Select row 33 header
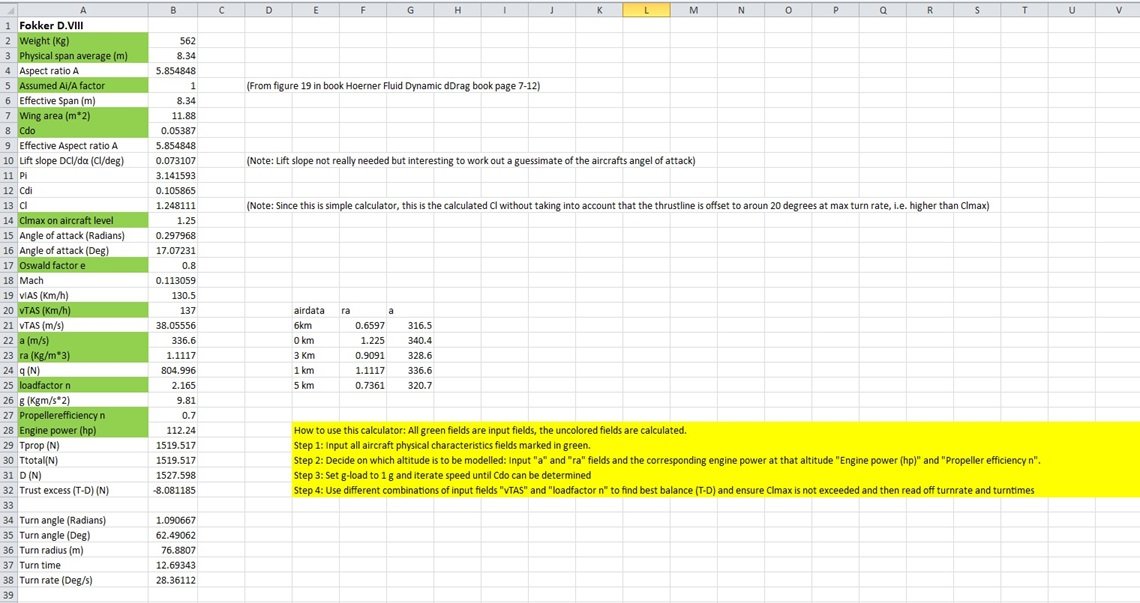This screenshot has width=1140, height=603. 8,506
